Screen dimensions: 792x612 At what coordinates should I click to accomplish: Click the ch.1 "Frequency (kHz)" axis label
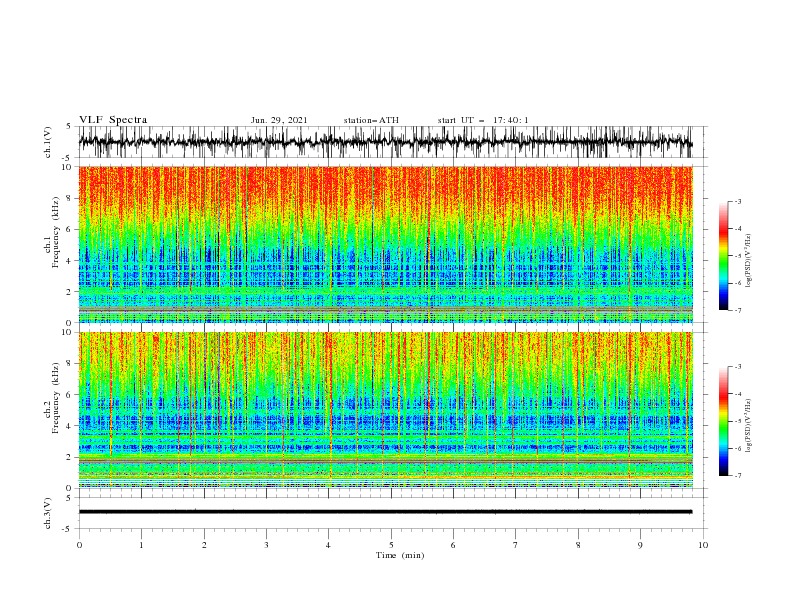[56, 232]
